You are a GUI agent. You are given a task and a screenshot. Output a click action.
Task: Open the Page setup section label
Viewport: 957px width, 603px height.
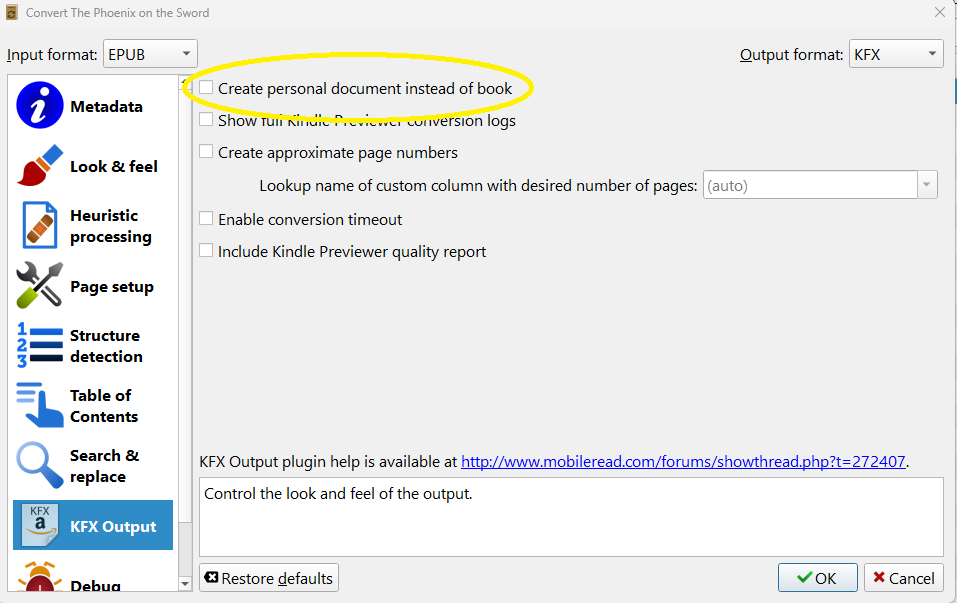coord(112,287)
